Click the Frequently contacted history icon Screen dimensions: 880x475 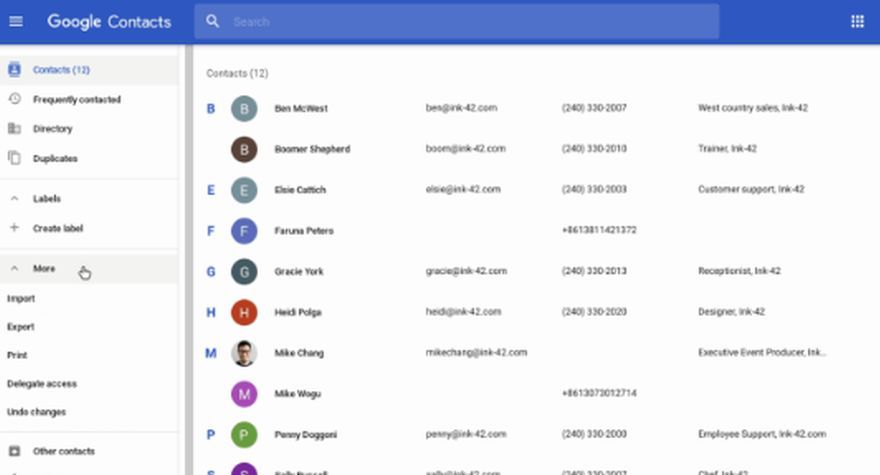[14, 99]
